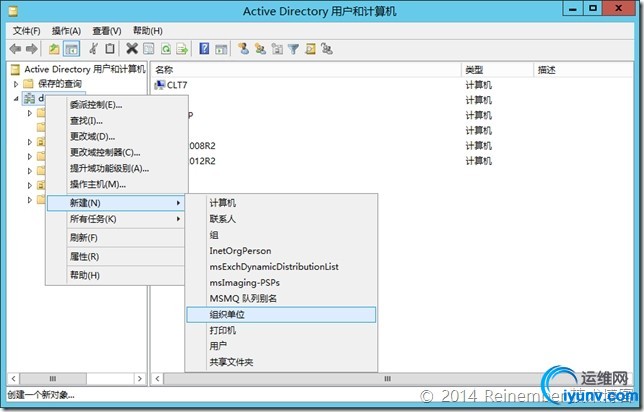Select msExchDynamicDistributionList in the submenu
The height and width of the screenshot is (412, 644).
281,267
